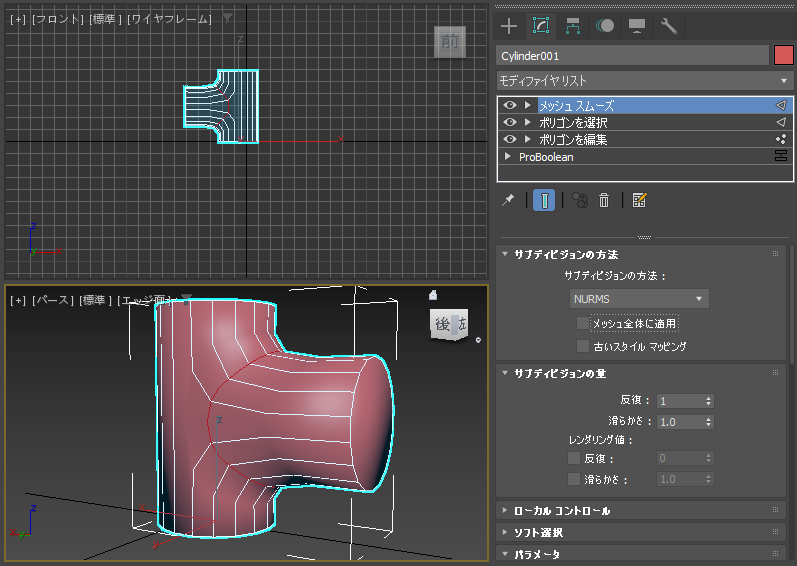Enable render 滑らかさ checkbox
The height and width of the screenshot is (566, 797).
[574, 479]
